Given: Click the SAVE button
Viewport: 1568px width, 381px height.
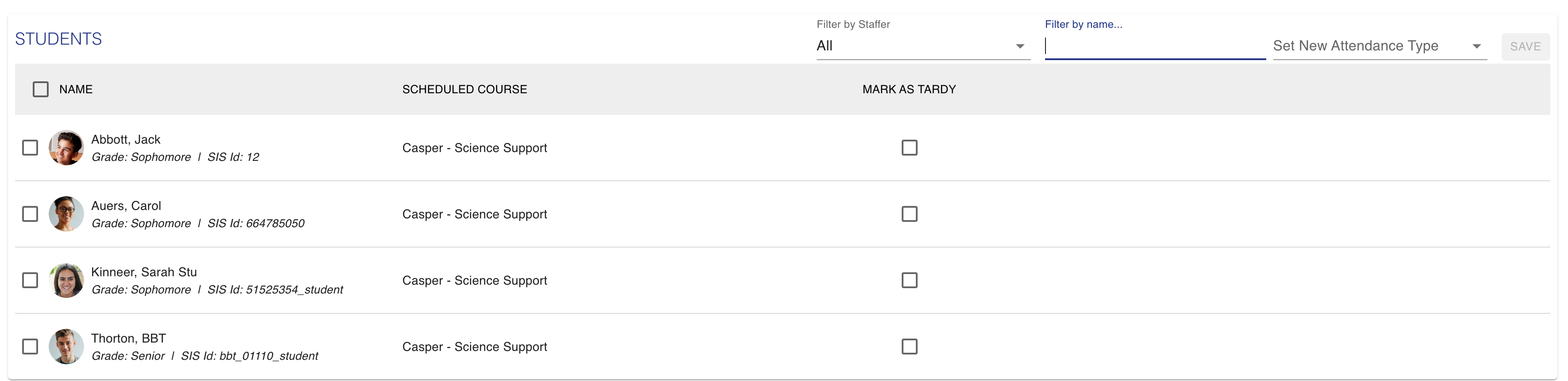Looking at the screenshot, I should (x=1525, y=46).
